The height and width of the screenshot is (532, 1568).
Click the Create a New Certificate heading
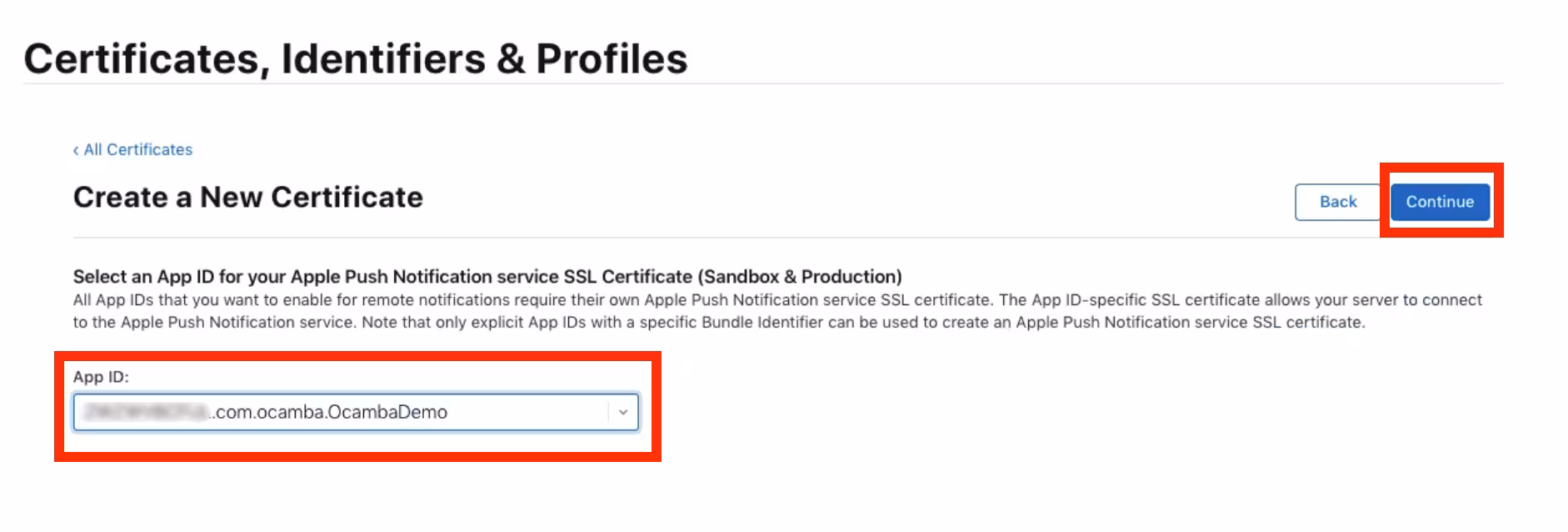coord(247,198)
